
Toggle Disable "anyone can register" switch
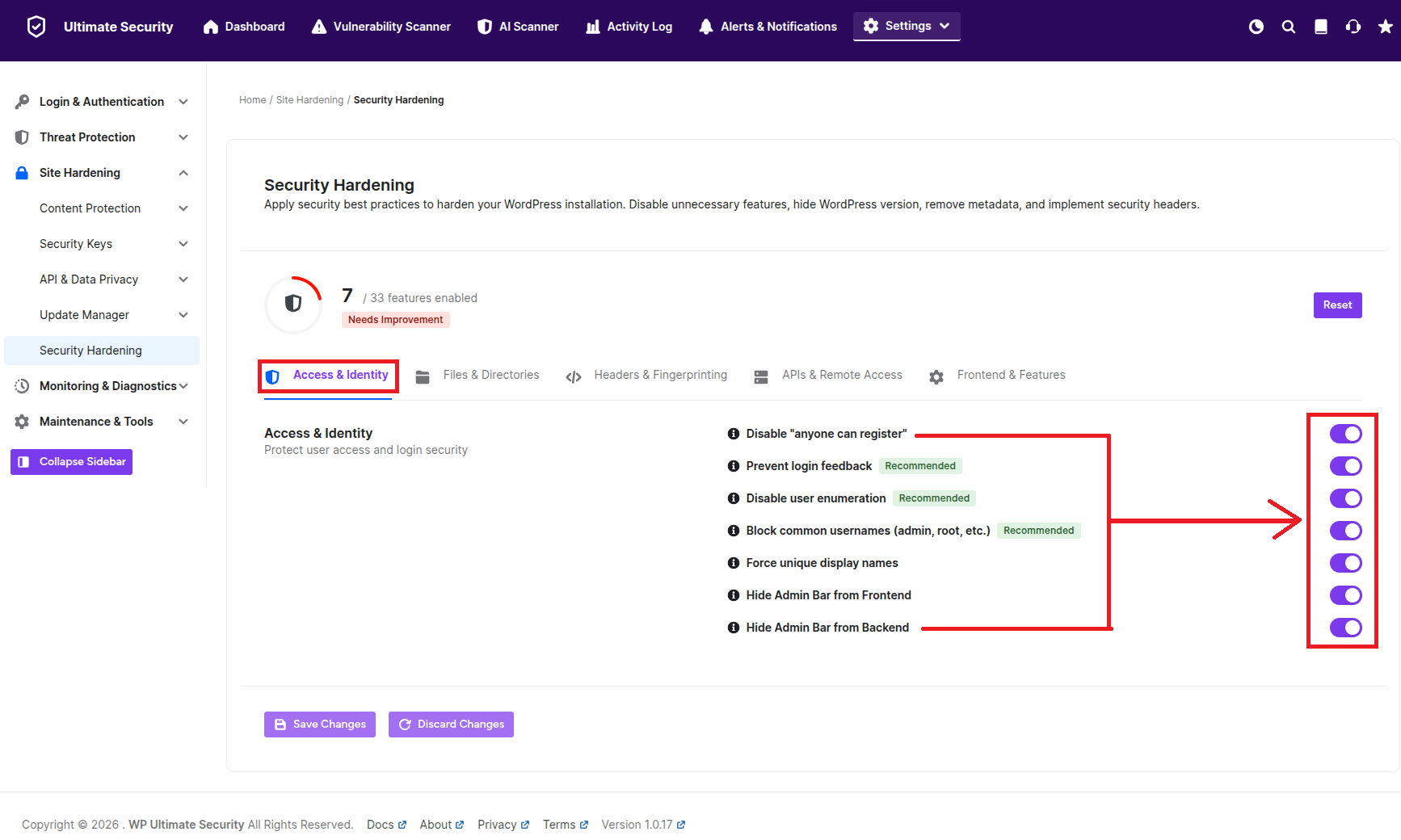(x=1346, y=434)
